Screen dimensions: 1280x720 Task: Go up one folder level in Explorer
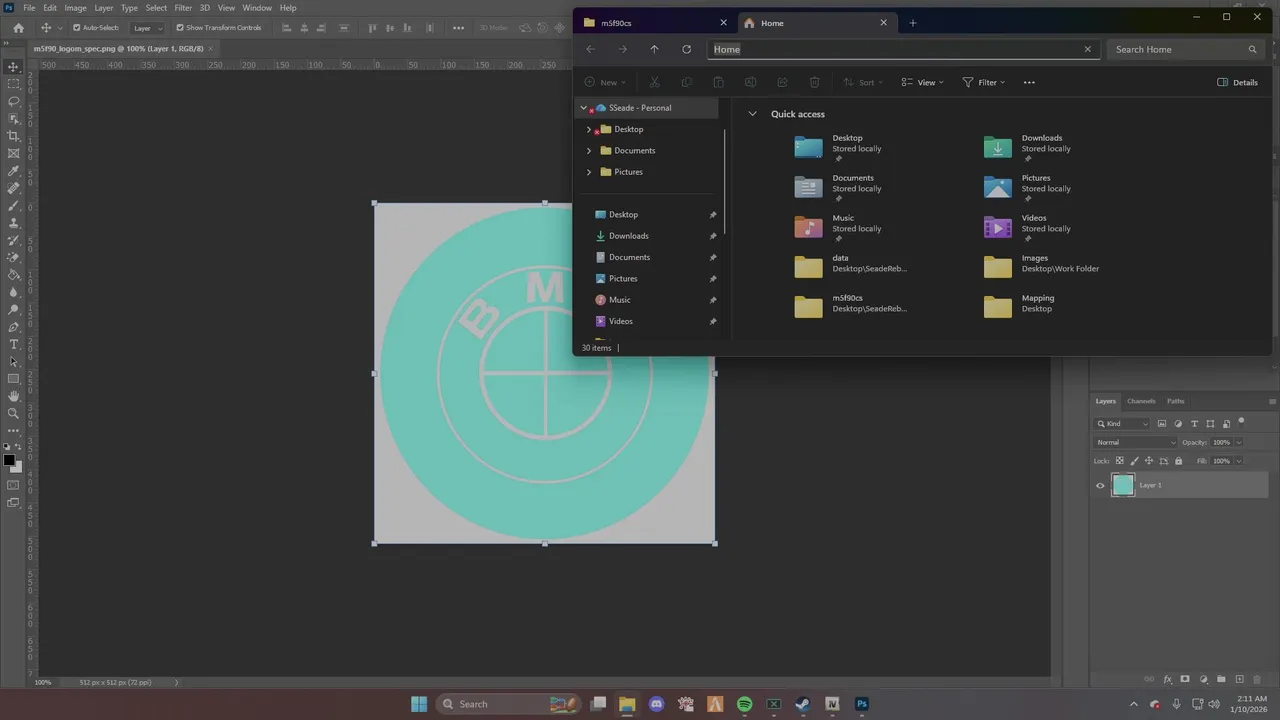[654, 49]
